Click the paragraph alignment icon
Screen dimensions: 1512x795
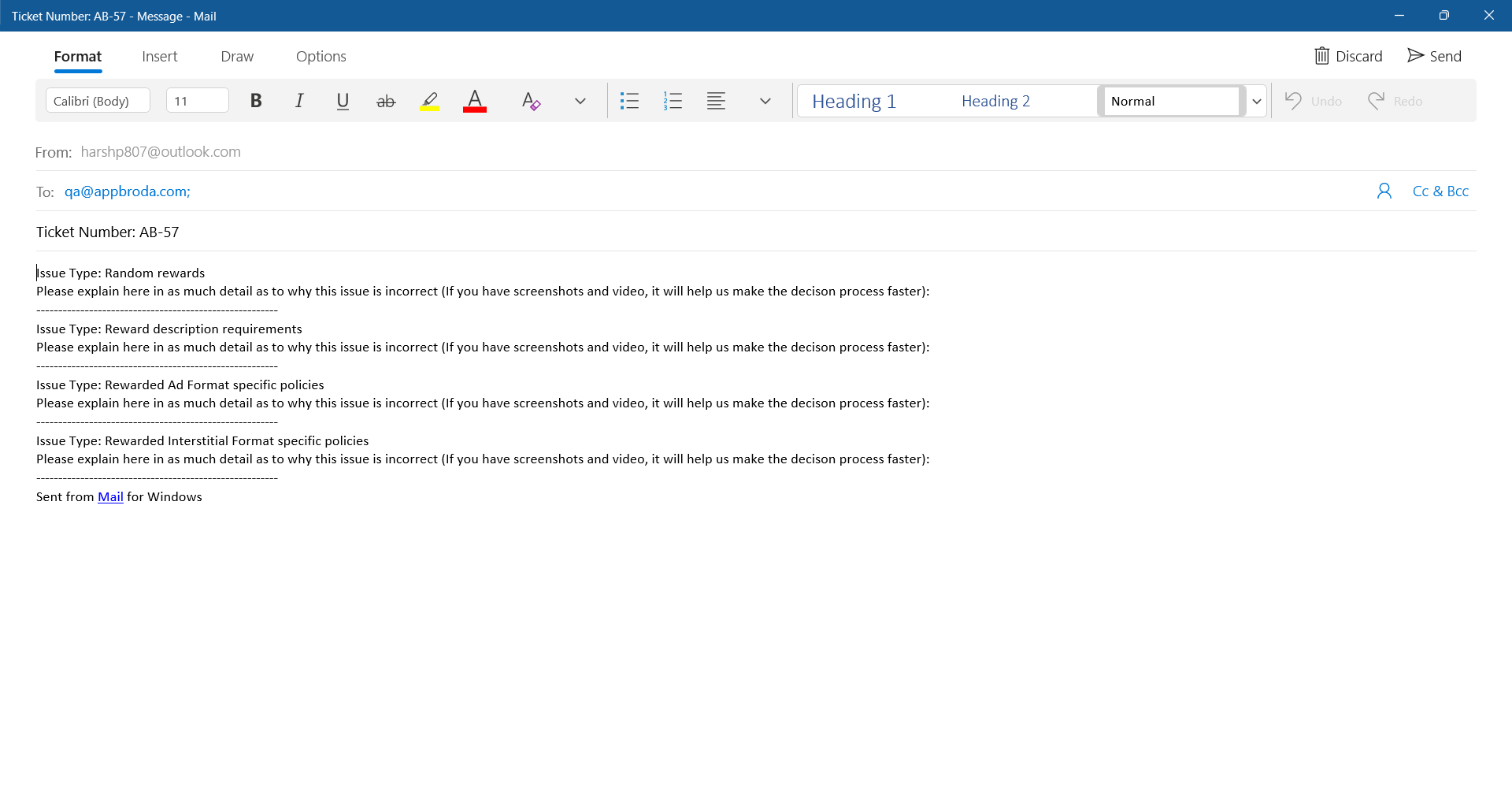[x=716, y=101]
